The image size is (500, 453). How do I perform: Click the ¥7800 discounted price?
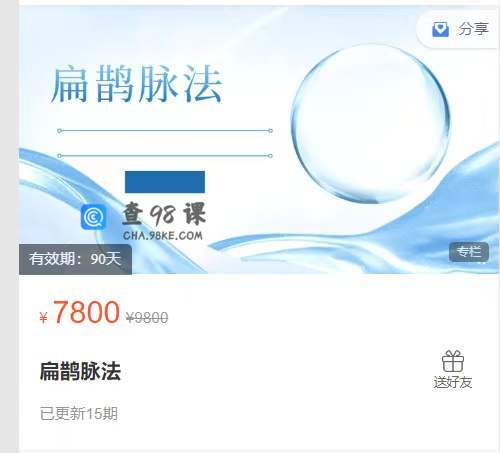(80, 312)
